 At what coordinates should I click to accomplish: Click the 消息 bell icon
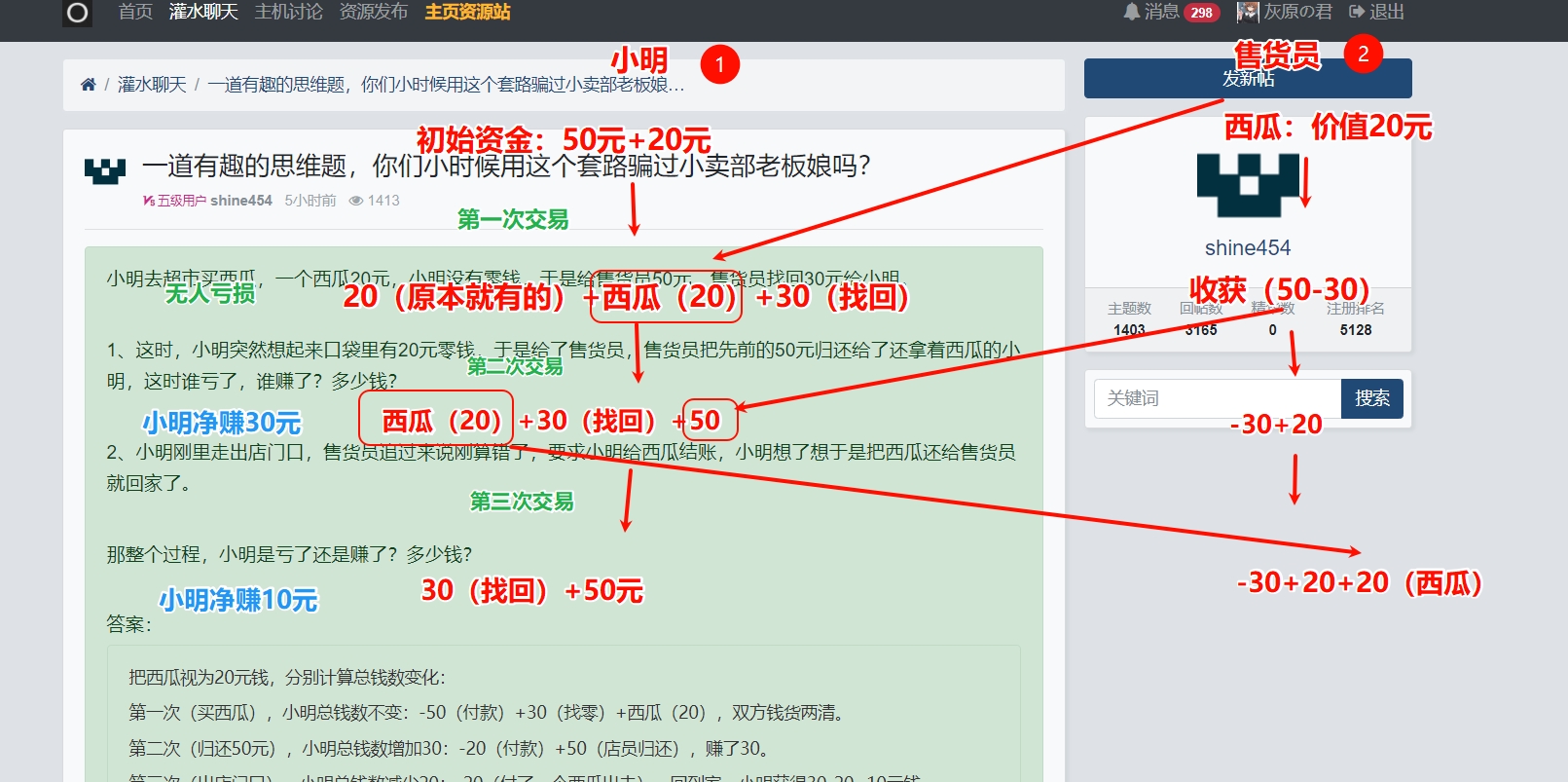click(1131, 12)
